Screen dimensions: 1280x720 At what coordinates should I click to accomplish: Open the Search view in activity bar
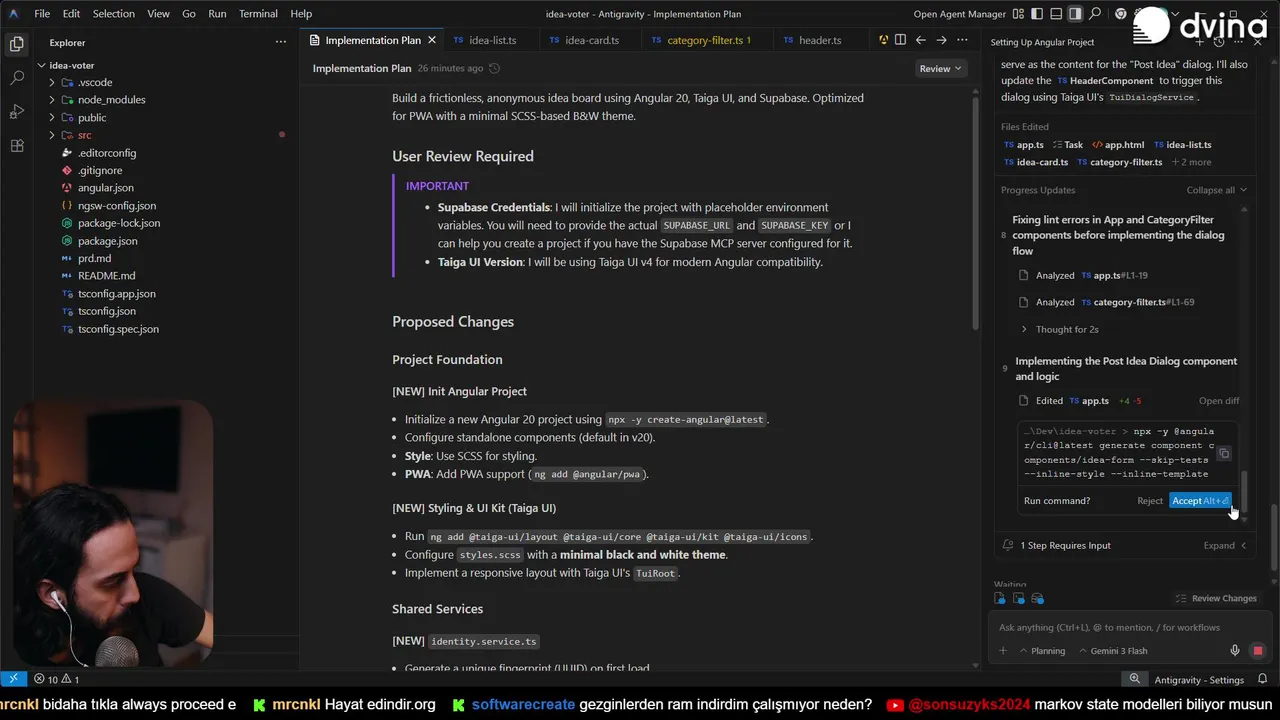click(16, 77)
